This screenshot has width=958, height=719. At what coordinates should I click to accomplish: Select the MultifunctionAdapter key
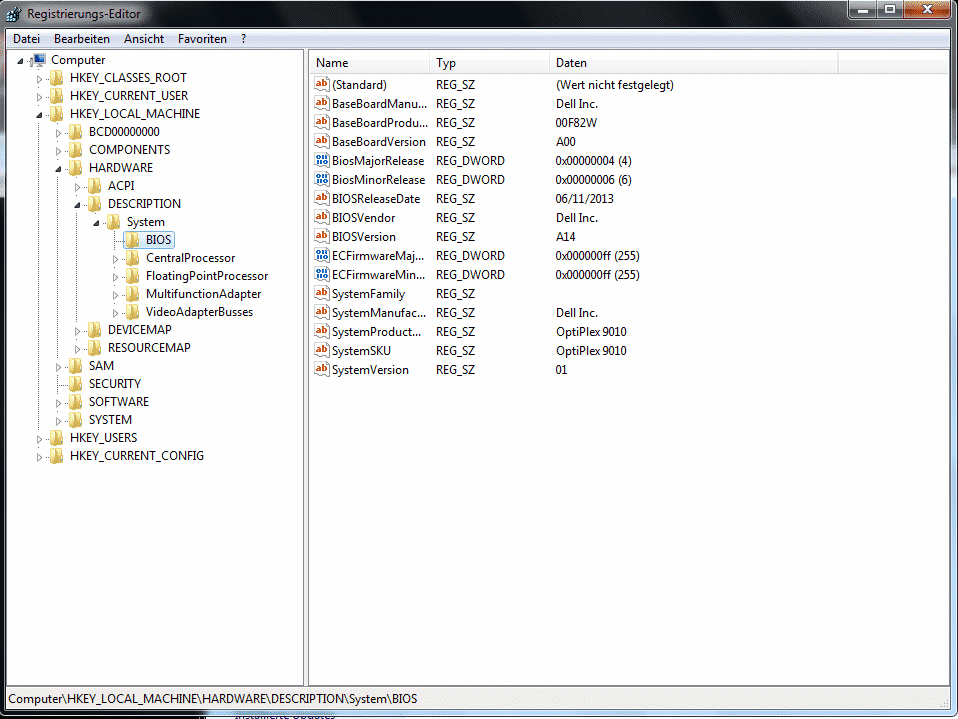(x=203, y=294)
